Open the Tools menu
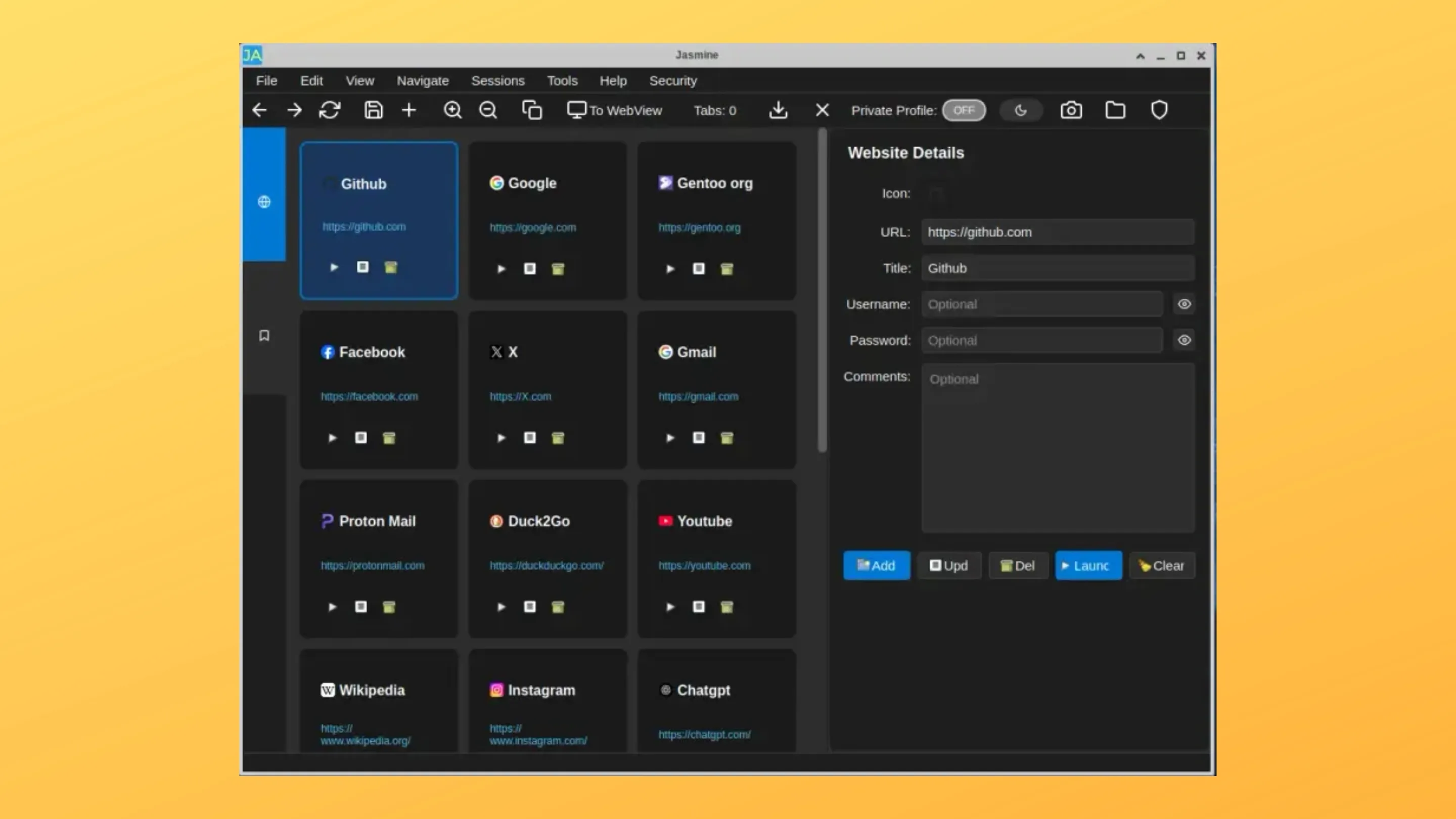 tap(562, 81)
